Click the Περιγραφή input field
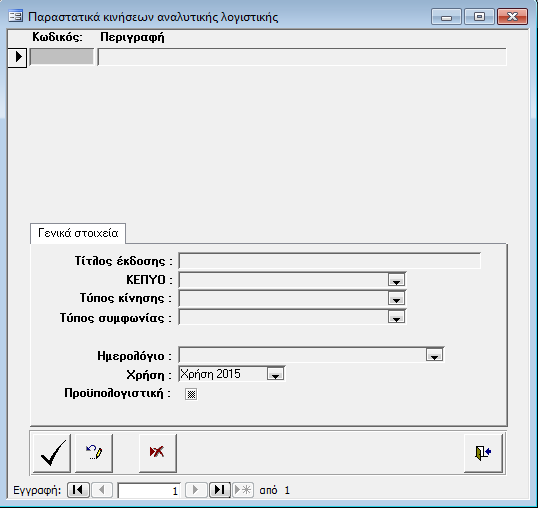538x508 pixels. 302,57
